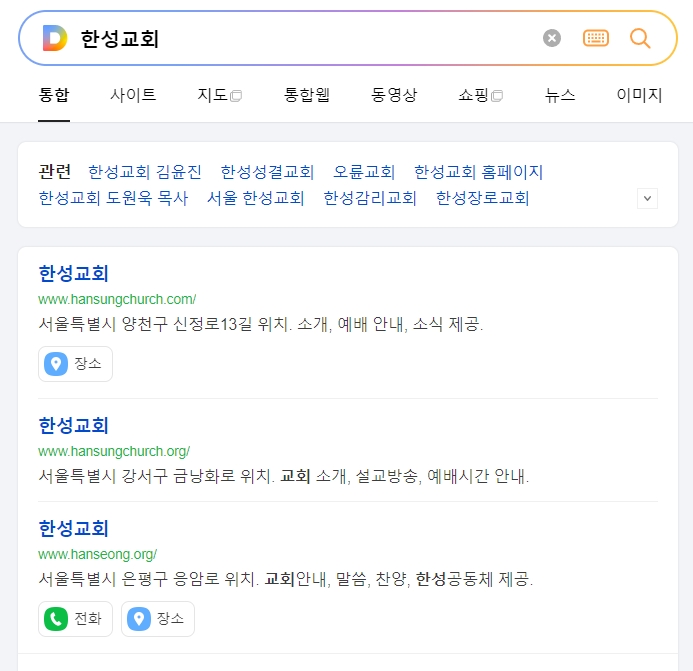Click description text 서울특별시 은평구 응암로 위치
This screenshot has width=693, height=671.
tap(149, 579)
